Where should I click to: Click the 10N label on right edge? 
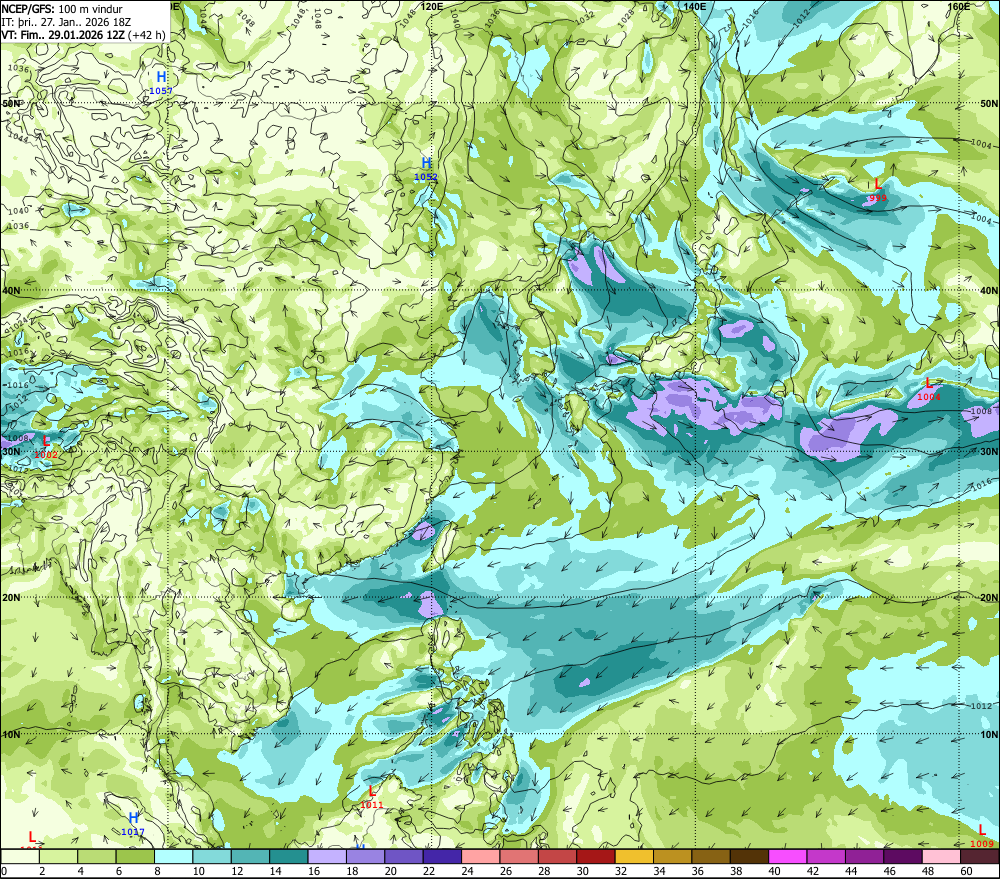pyautogui.click(x=989, y=734)
